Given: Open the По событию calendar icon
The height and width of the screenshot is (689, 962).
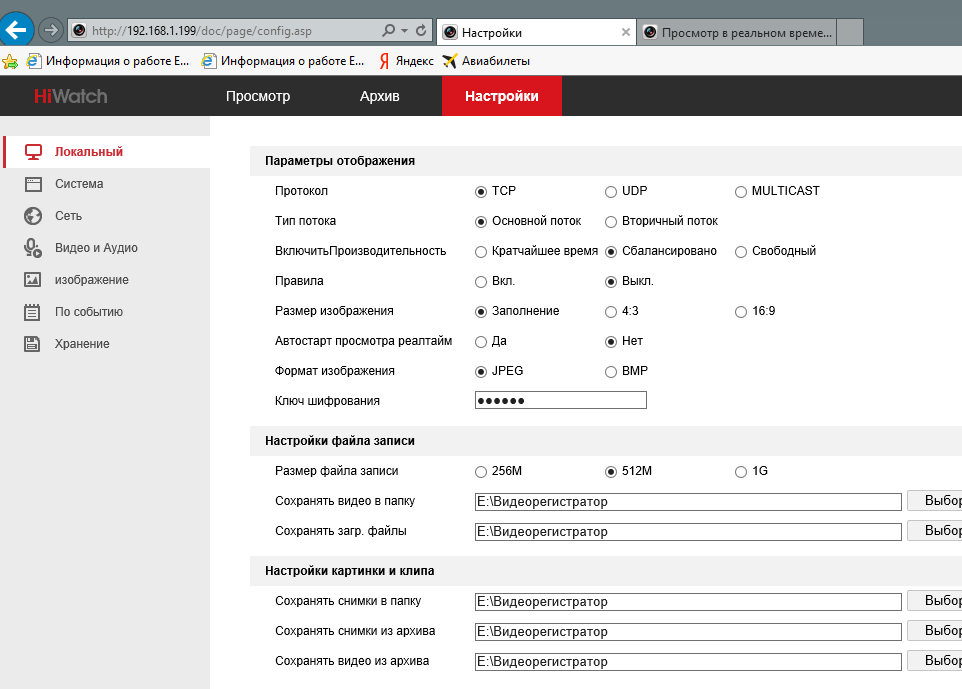Looking at the screenshot, I should (x=33, y=312).
